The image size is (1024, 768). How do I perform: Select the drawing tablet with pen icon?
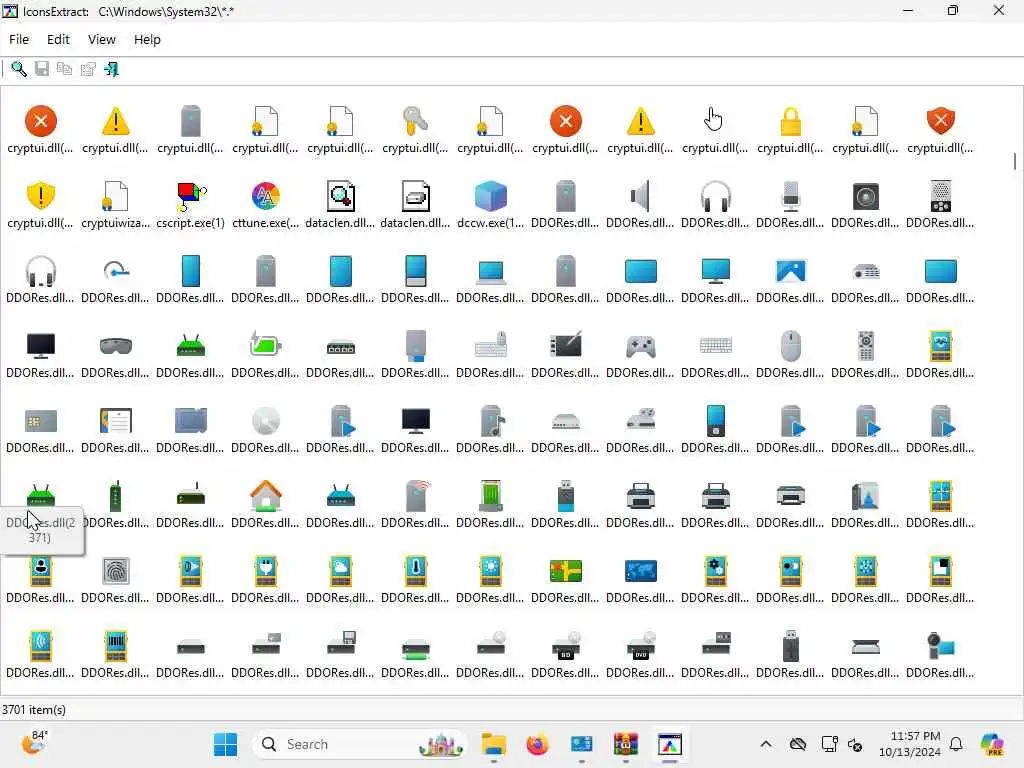point(566,345)
